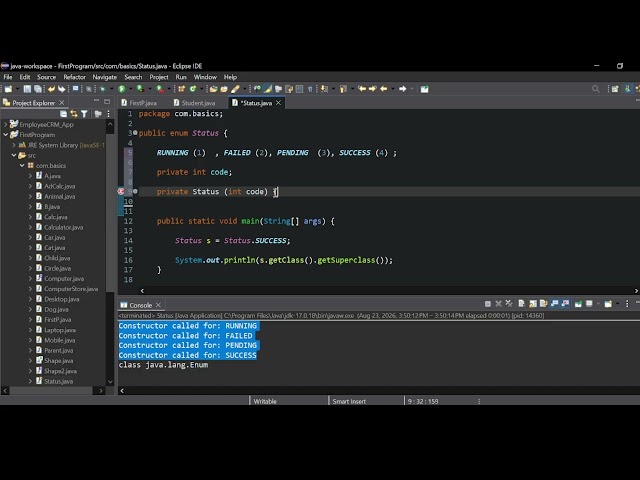Click the Open Perspective toolbar icon
The height and width of the screenshot is (480, 640).
click(x=615, y=89)
